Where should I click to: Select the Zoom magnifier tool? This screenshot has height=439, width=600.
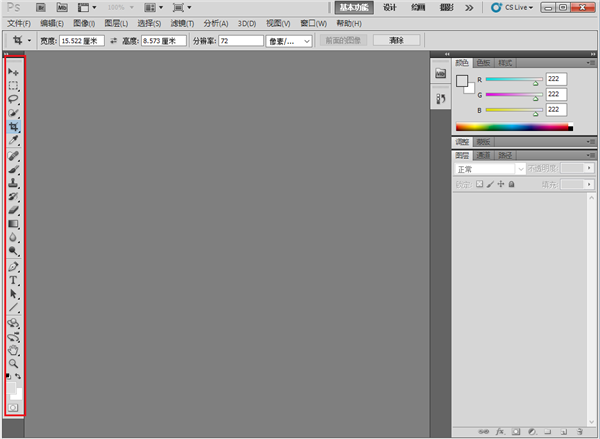14,363
